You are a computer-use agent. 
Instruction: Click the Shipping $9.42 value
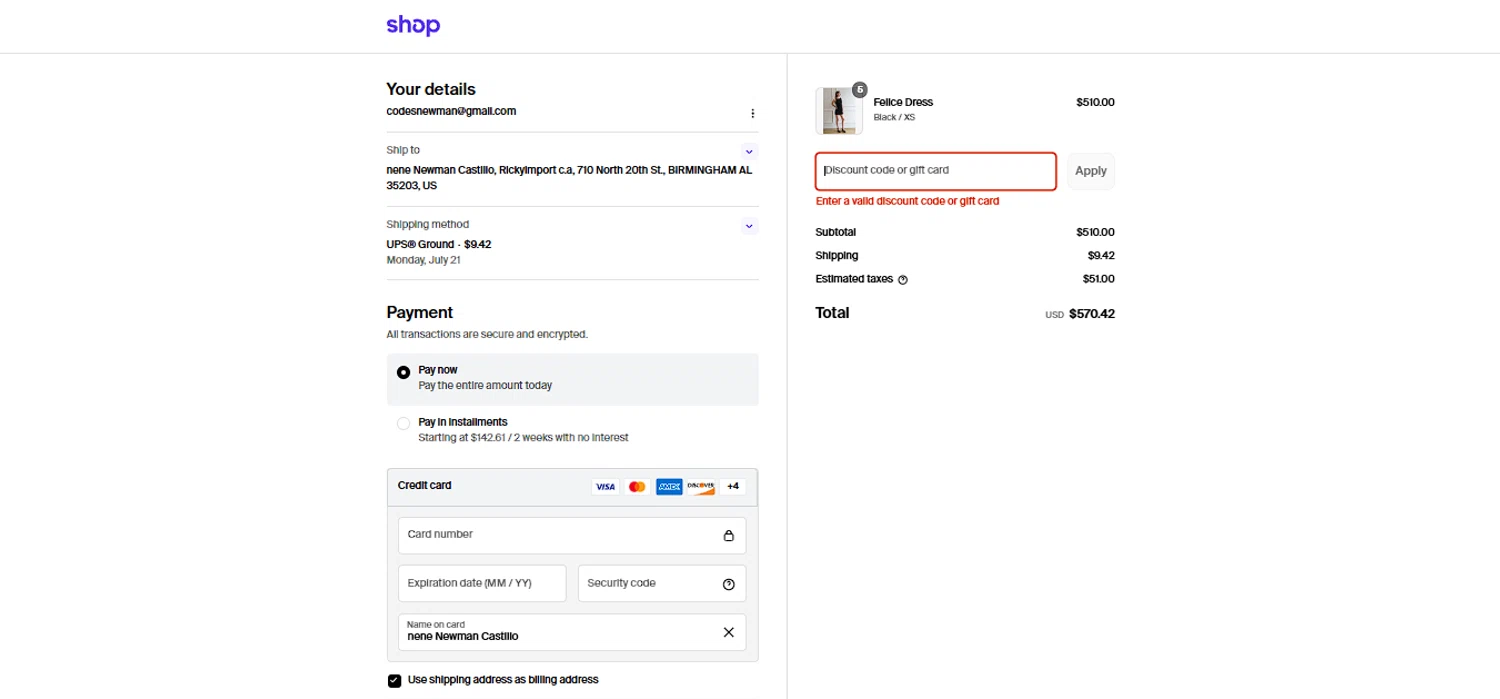point(1101,255)
